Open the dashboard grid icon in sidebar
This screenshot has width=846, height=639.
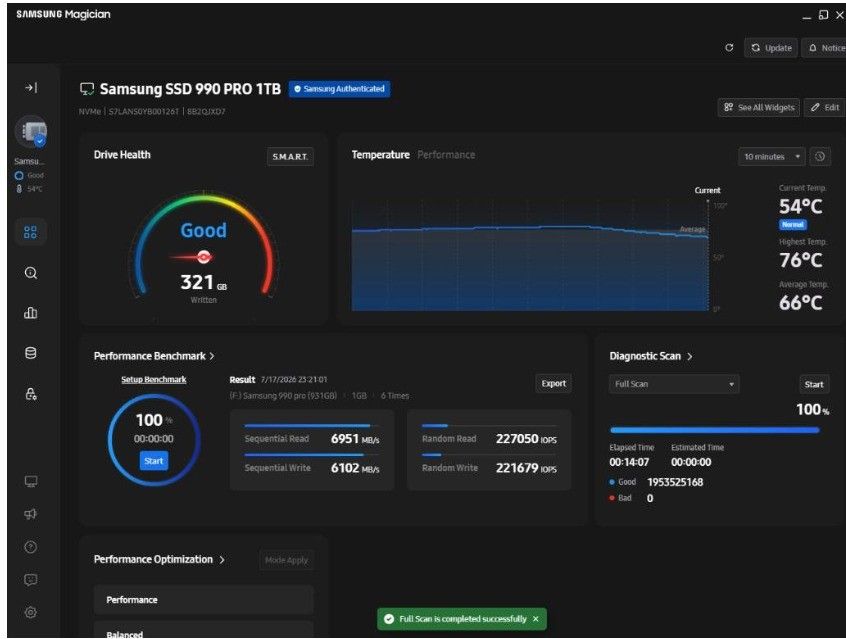31,233
